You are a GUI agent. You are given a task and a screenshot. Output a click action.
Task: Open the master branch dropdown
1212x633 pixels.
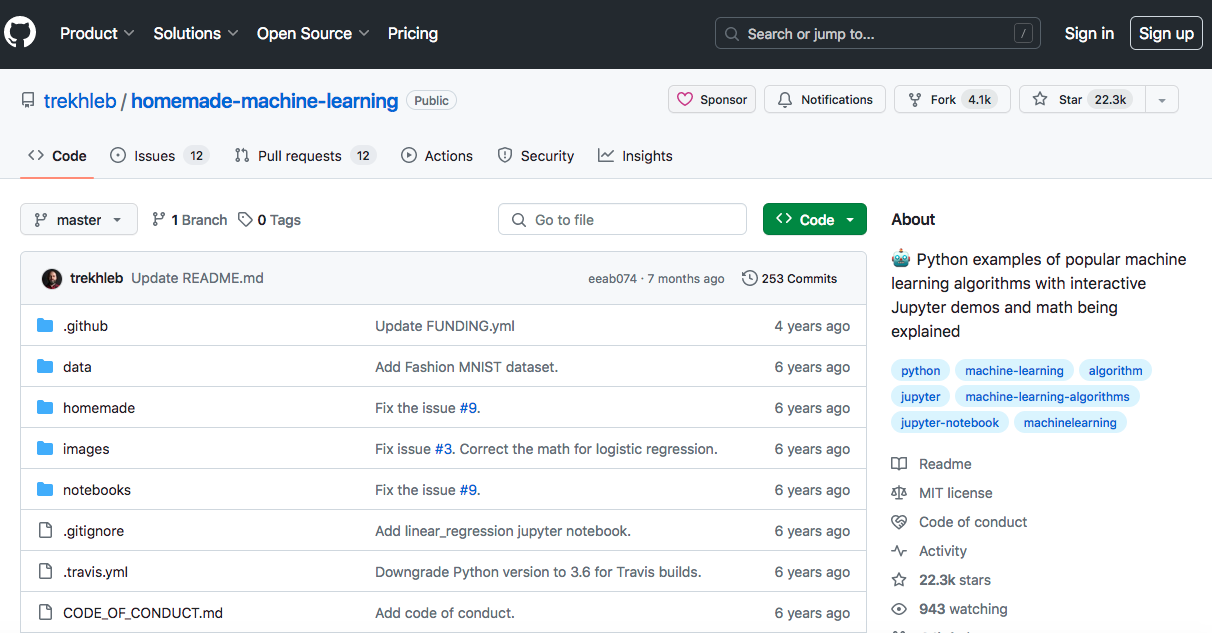79,219
